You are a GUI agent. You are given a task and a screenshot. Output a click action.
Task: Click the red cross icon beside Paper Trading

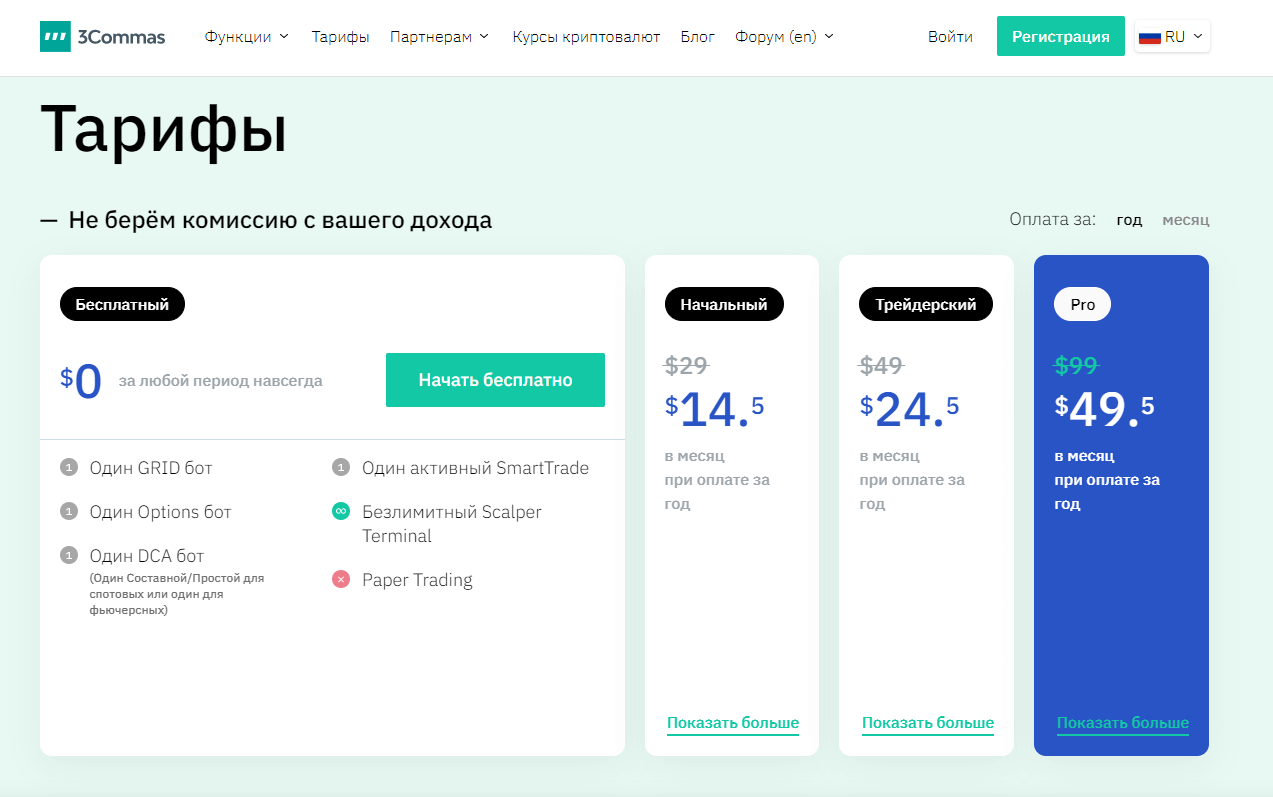(341, 580)
